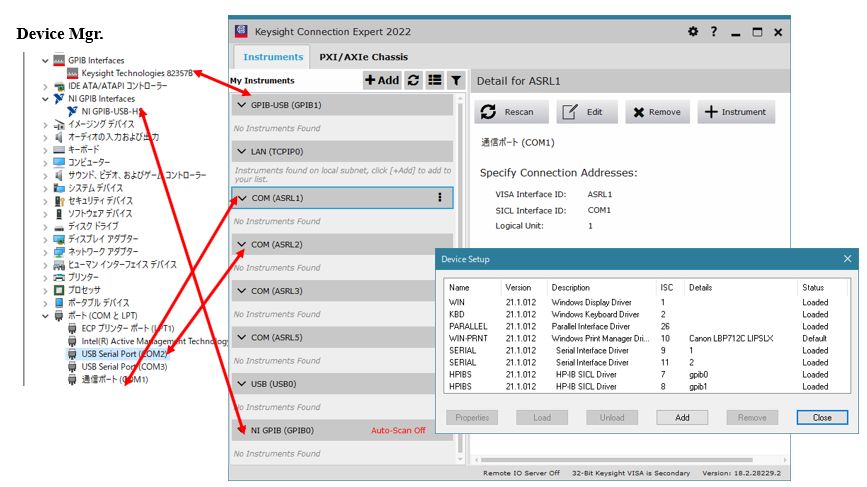The image size is (867, 487).
Task: Expand コンピューター node in Device Manager
Action: pos(45,163)
